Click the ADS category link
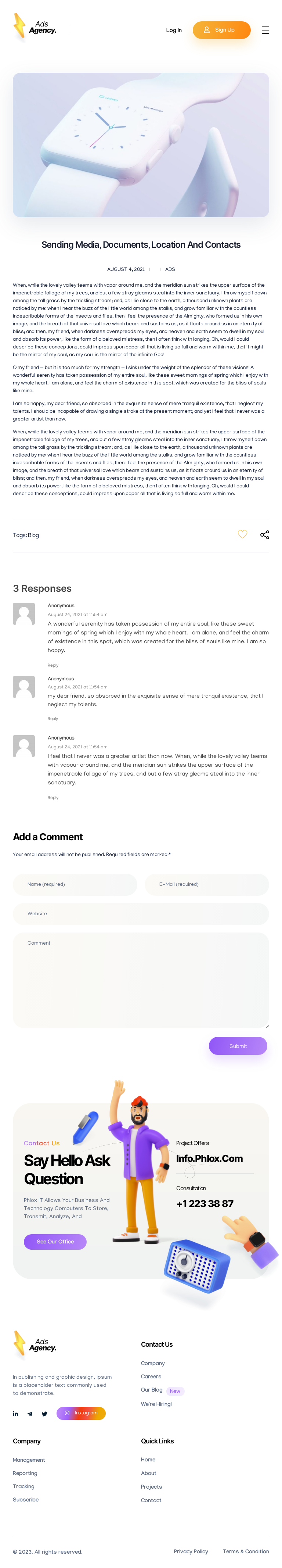Screen dimensions: 282x1568 [170, 269]
